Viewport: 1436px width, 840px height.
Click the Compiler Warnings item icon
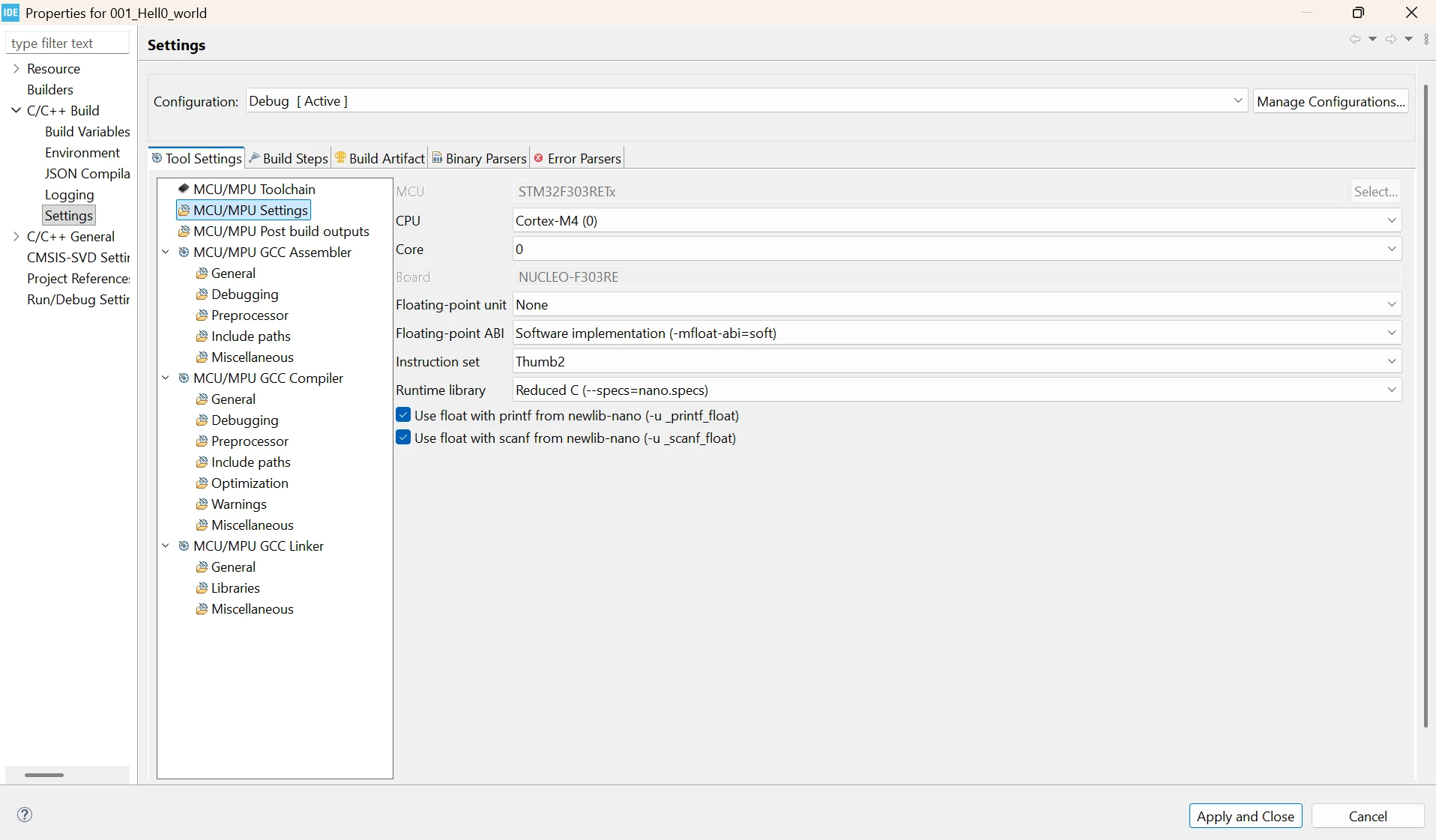coord(202,504)
